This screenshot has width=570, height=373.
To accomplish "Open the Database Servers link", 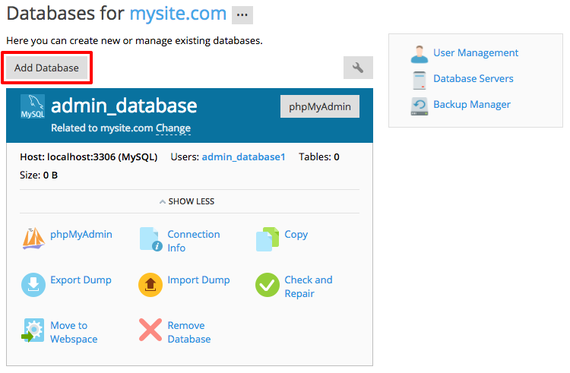I will pos(473,79).
